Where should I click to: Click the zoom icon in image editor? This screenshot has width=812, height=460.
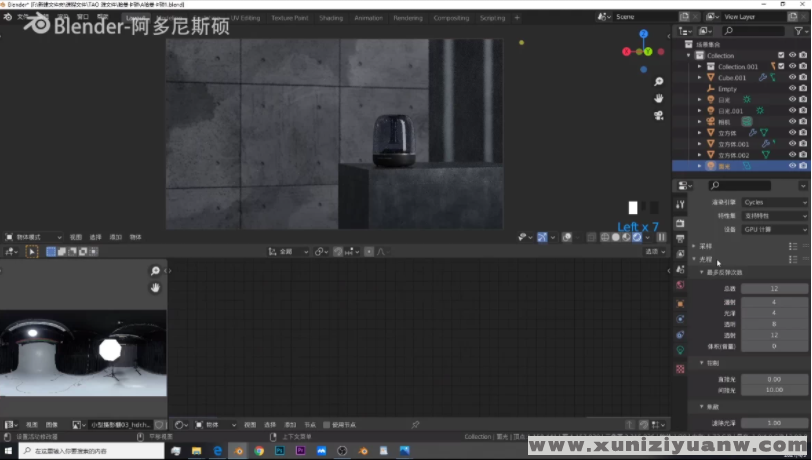155,271
